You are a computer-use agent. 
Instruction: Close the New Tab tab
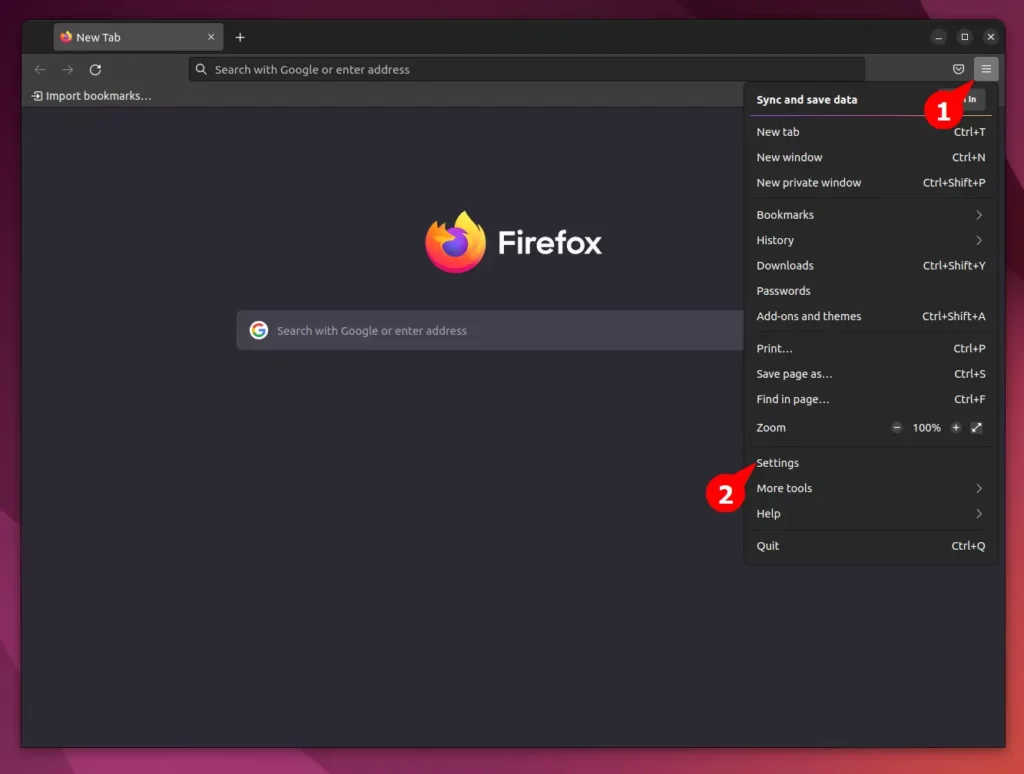click(211, 37)
